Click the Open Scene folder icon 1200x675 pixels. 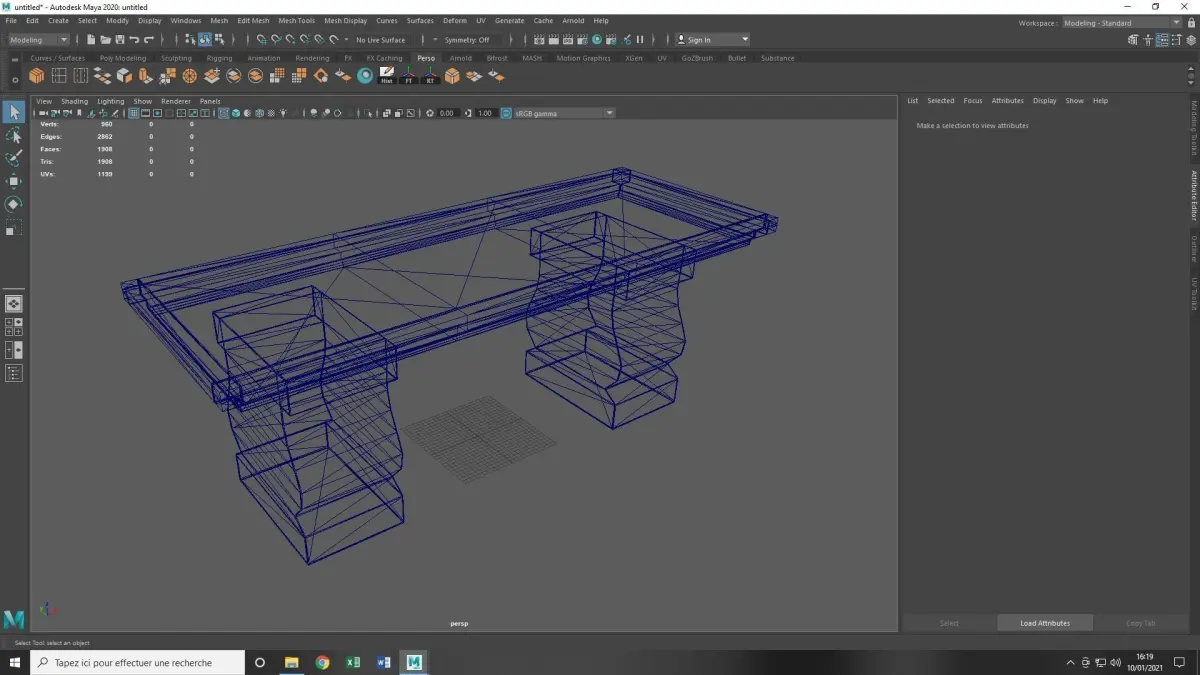105,40
